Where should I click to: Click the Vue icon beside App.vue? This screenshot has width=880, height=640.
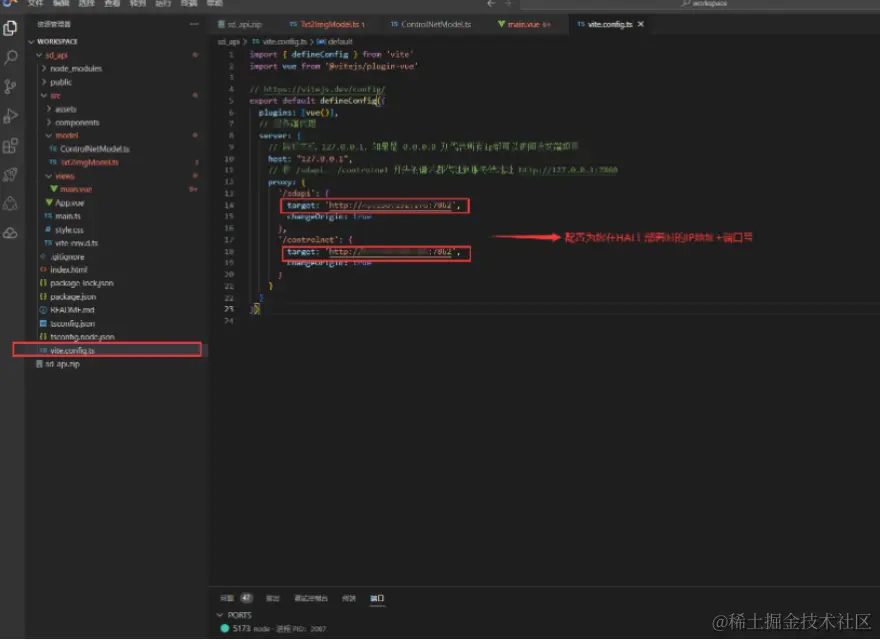coord(49,203)
